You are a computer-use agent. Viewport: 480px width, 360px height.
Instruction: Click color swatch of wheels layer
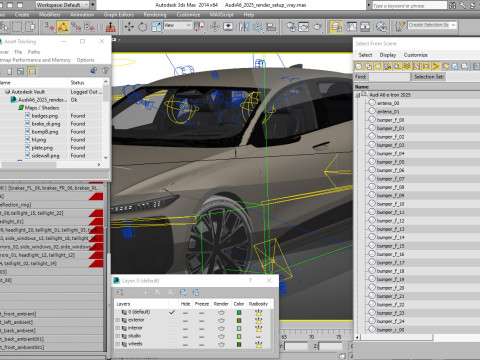(x=239, y=345)
